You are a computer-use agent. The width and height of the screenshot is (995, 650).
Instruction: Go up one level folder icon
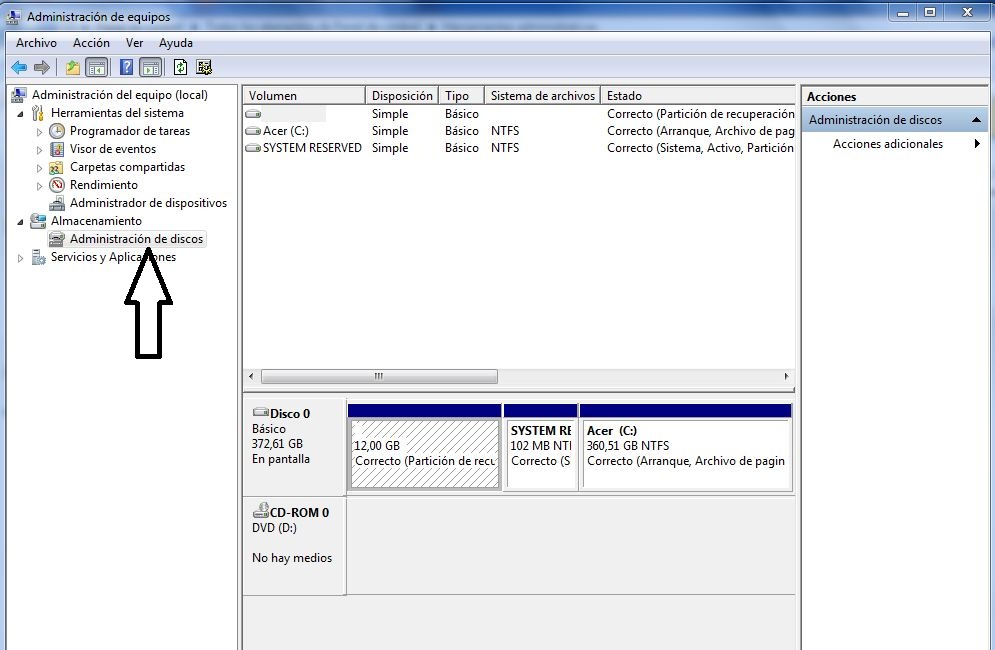(x=73, y=67)
